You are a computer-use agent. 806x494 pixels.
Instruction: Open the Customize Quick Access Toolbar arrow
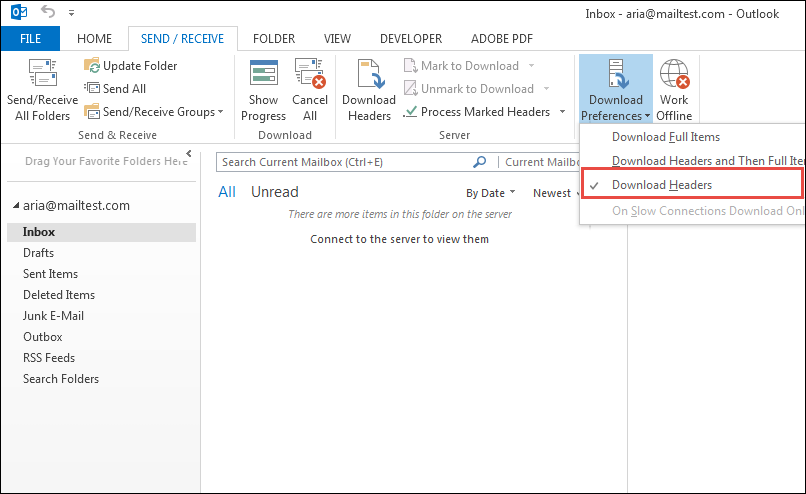point(71,13)
